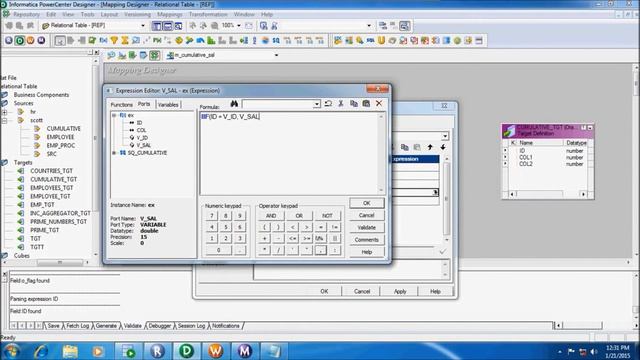Click the 0 key on numeric keypad
This screenshot has width=640, height=360.
(x=219, y=250)
